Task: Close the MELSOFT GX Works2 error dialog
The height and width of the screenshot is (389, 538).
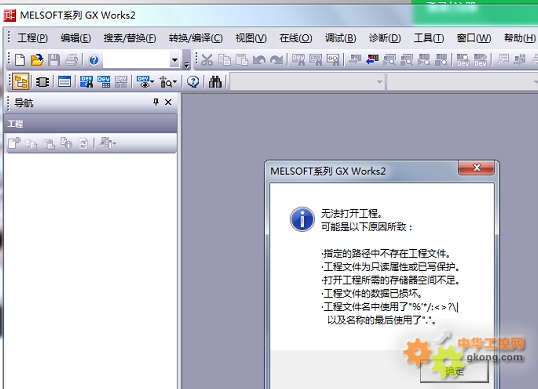Action: coord(476,168)
